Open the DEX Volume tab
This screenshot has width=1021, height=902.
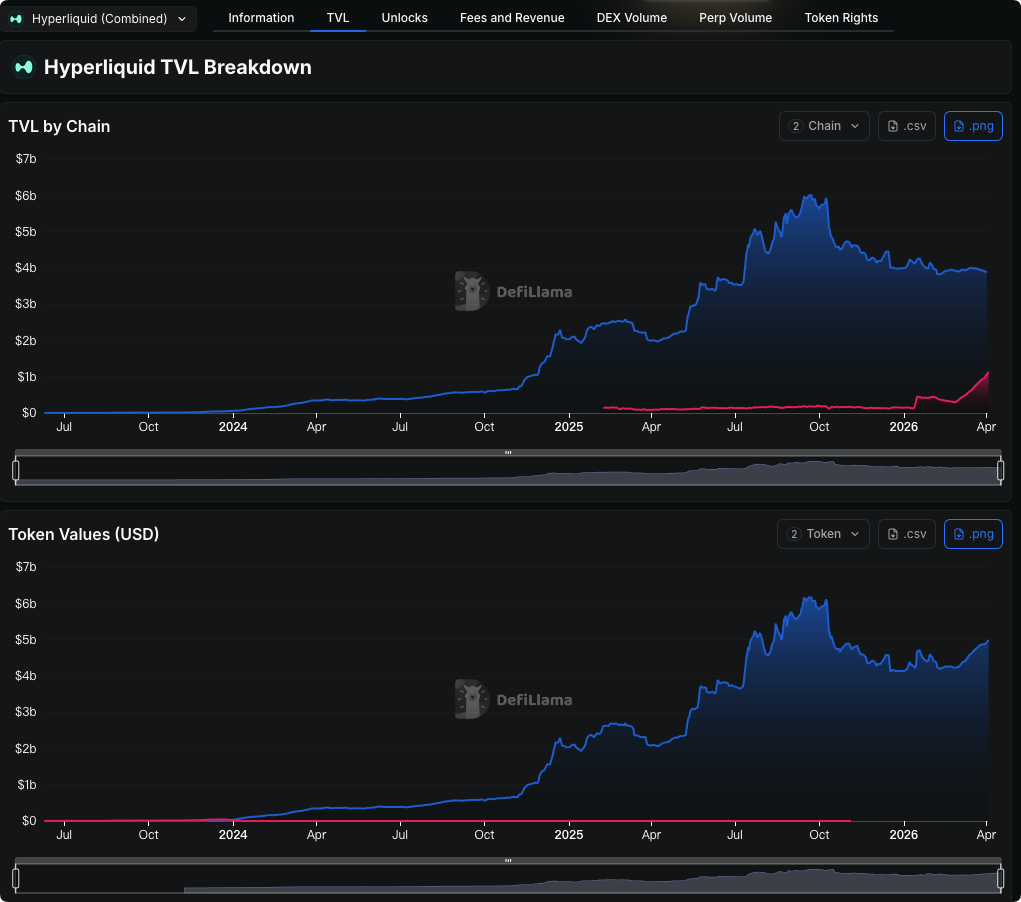(x=631, y=18)
